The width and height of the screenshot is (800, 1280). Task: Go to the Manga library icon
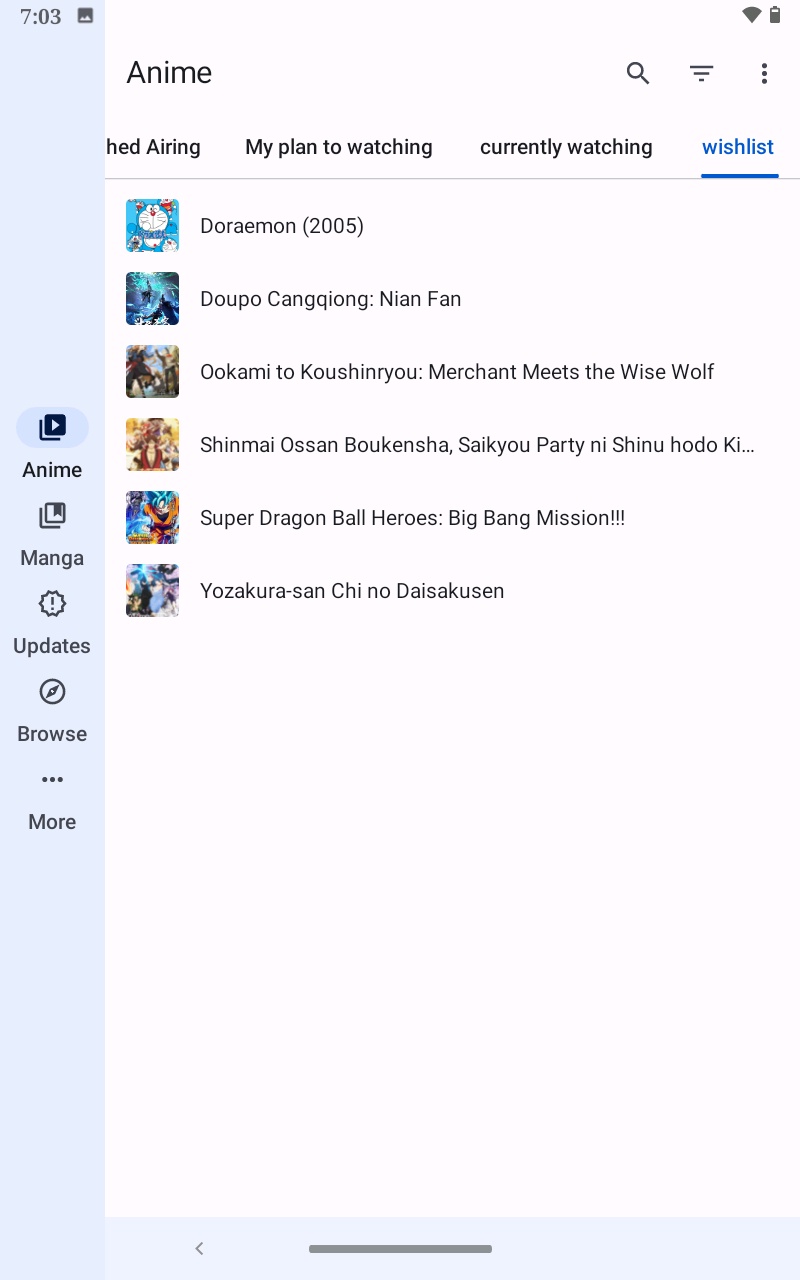pyautogui.click(x=52, y=516)
